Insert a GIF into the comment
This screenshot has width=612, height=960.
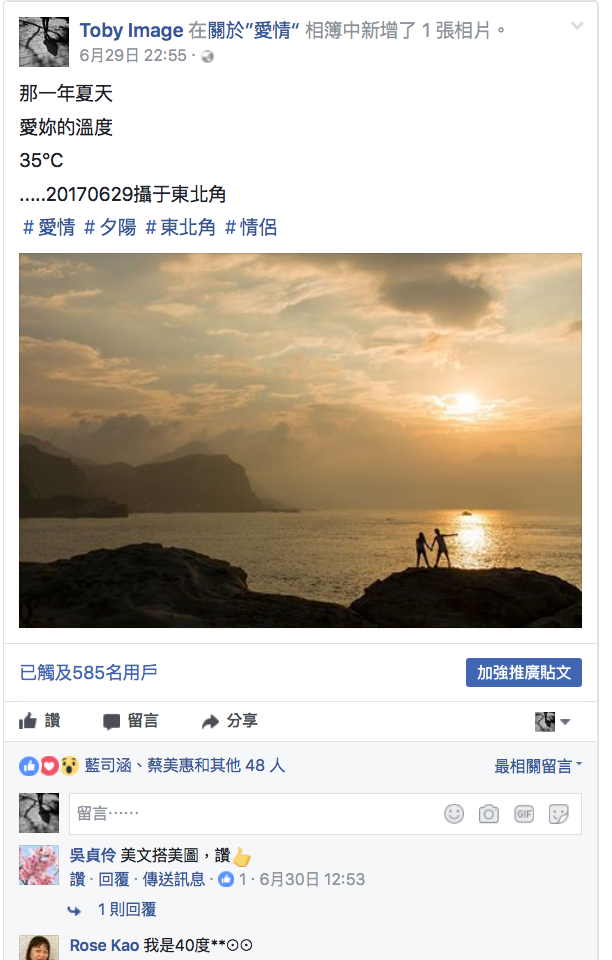pos(524,814)
